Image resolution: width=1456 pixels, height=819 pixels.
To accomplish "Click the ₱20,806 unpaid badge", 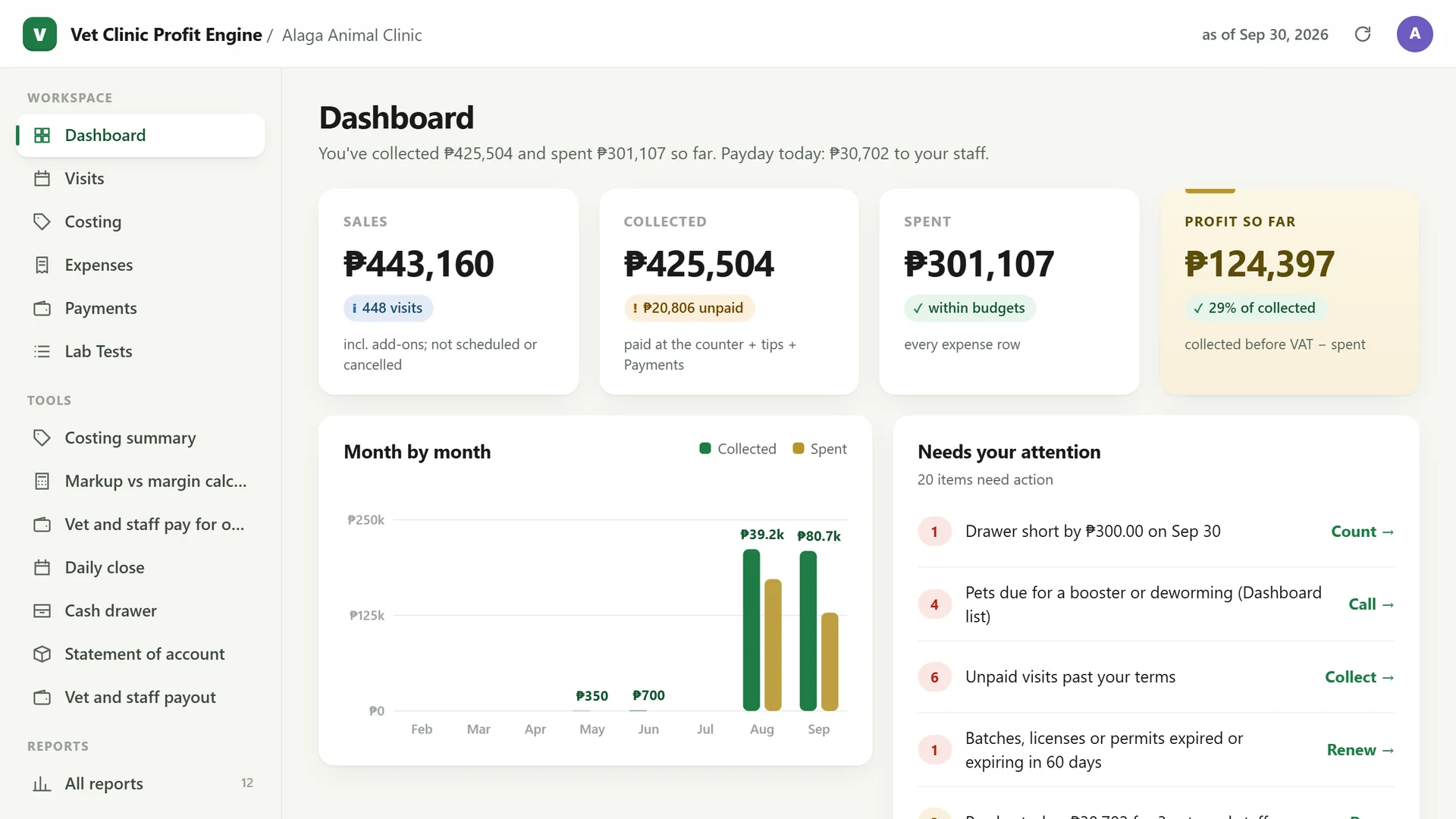I will [689, 308].
